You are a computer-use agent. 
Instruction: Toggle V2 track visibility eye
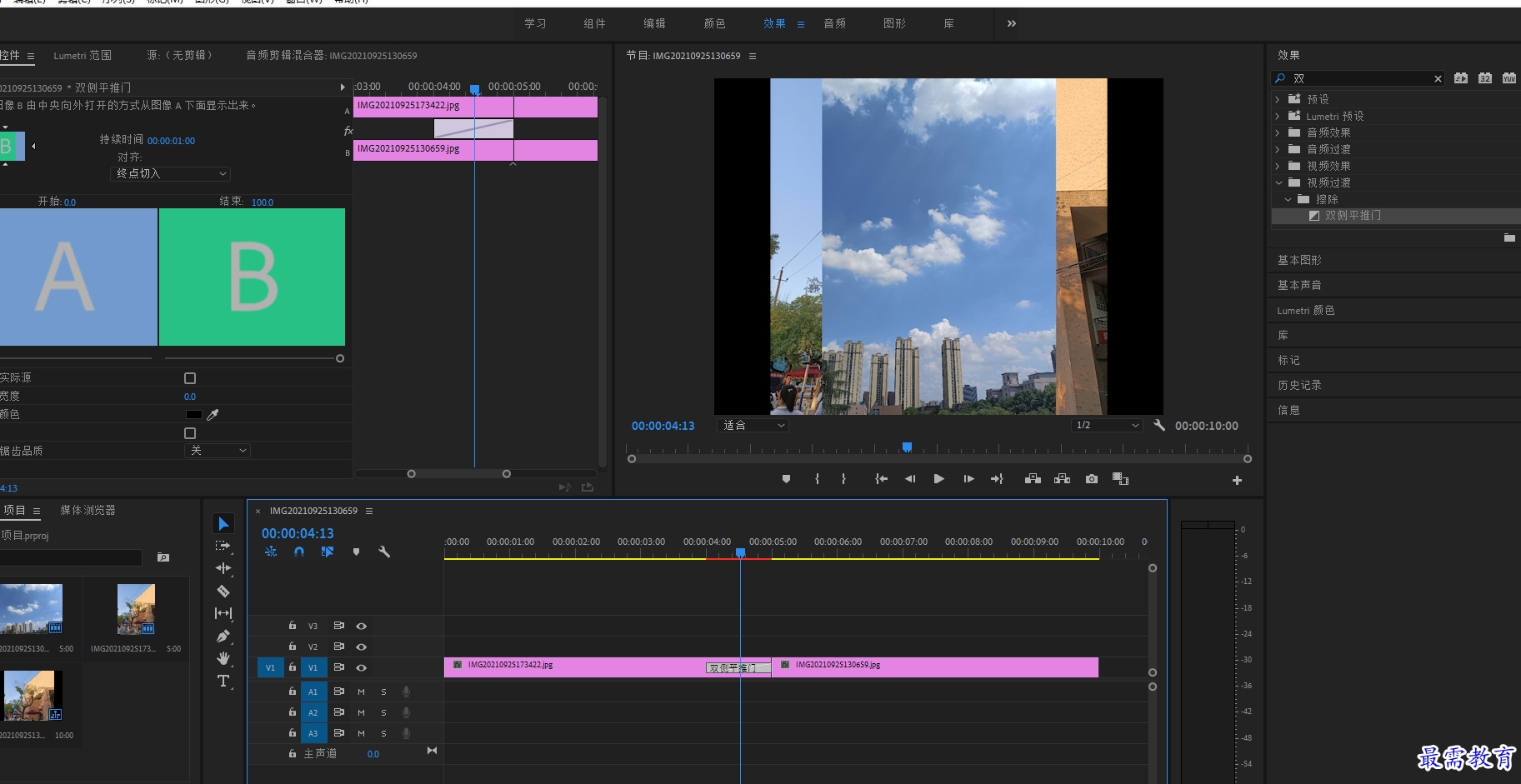click(361, 647)
